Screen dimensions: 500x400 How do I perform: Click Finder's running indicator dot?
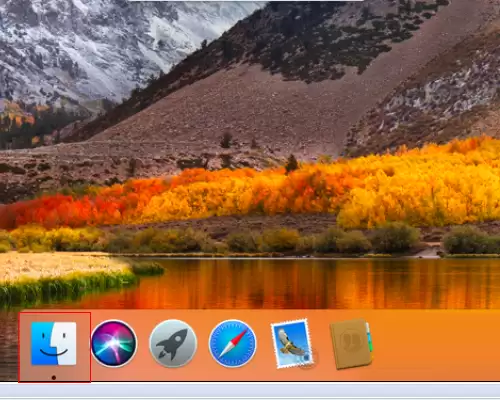click(54, 377)
